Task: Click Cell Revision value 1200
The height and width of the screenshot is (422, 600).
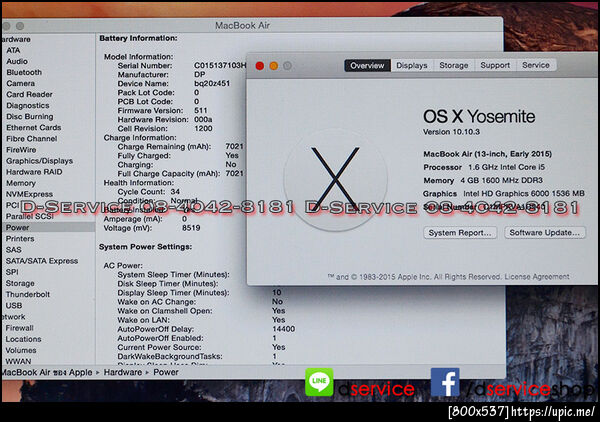Action: tap(203, 129)
